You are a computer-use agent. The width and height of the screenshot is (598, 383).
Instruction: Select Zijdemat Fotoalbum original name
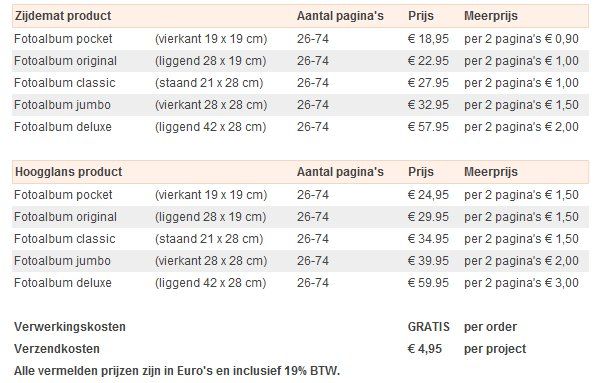tap(65, 61)
